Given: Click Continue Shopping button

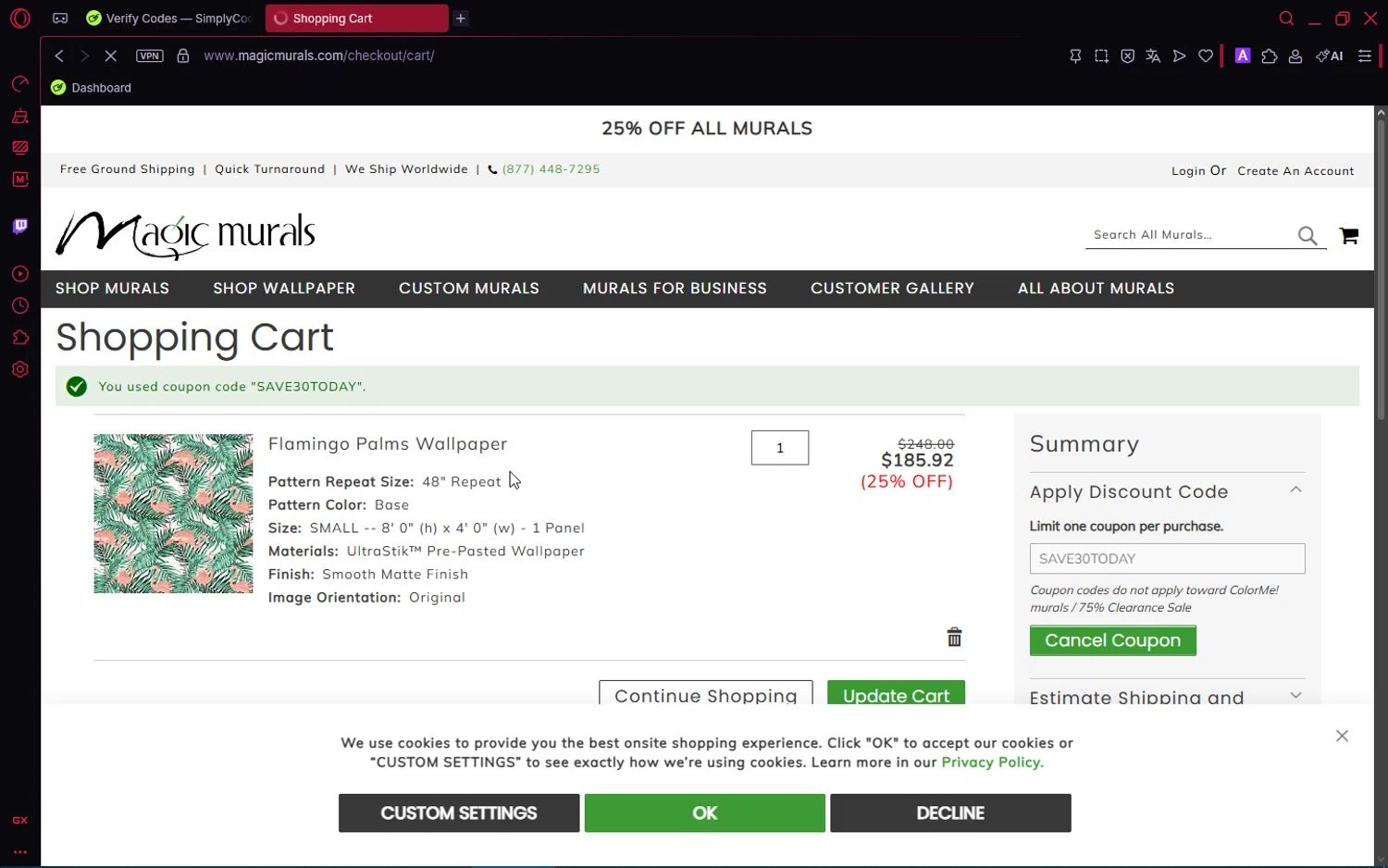Looking at the screenshot, I should [706, 694].
